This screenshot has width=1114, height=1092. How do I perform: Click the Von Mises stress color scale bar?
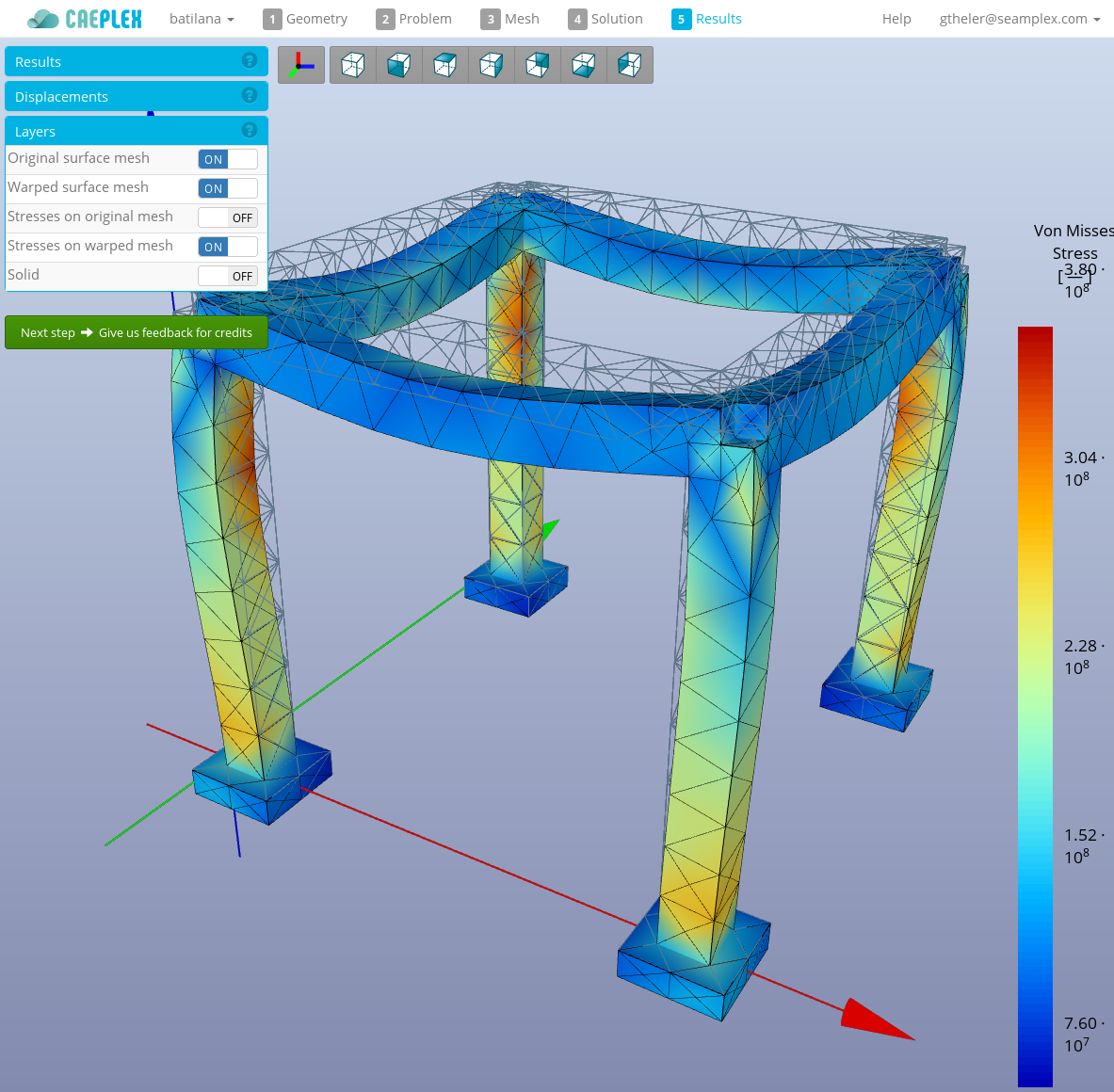[x=1035, y=706]
